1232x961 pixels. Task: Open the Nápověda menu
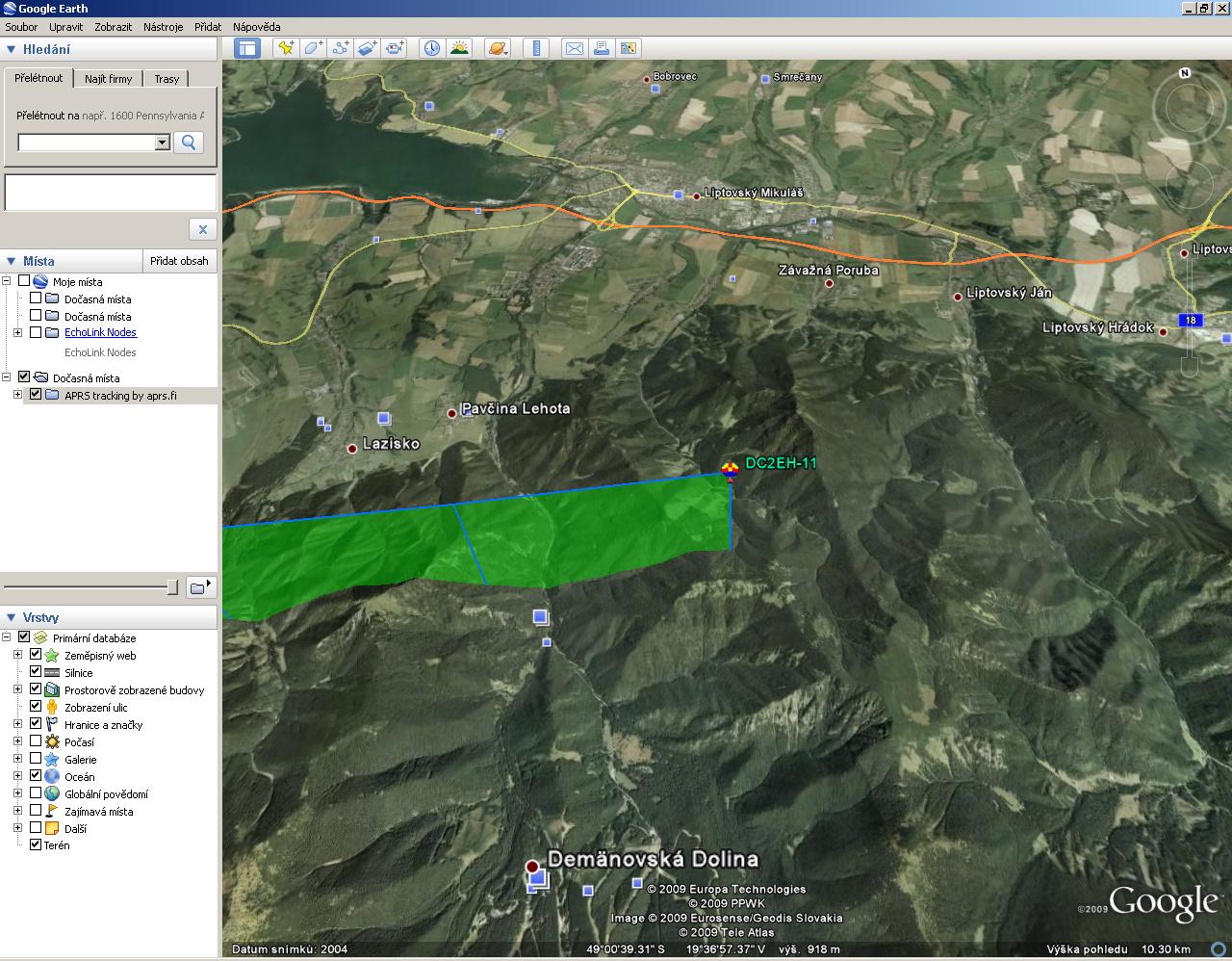click(x=256, y=27)
